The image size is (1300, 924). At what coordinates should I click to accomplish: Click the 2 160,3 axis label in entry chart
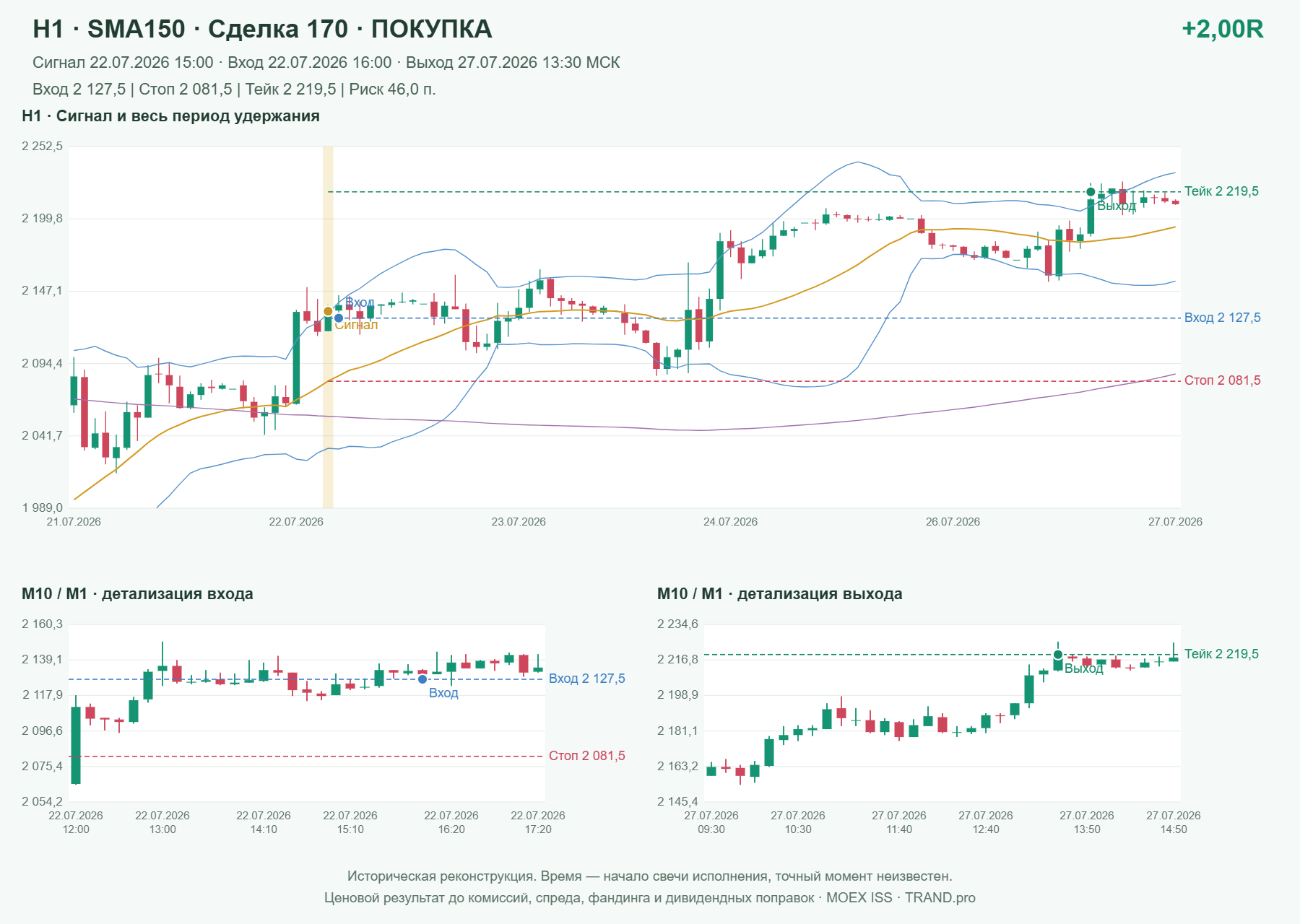[x=42, y=624]
